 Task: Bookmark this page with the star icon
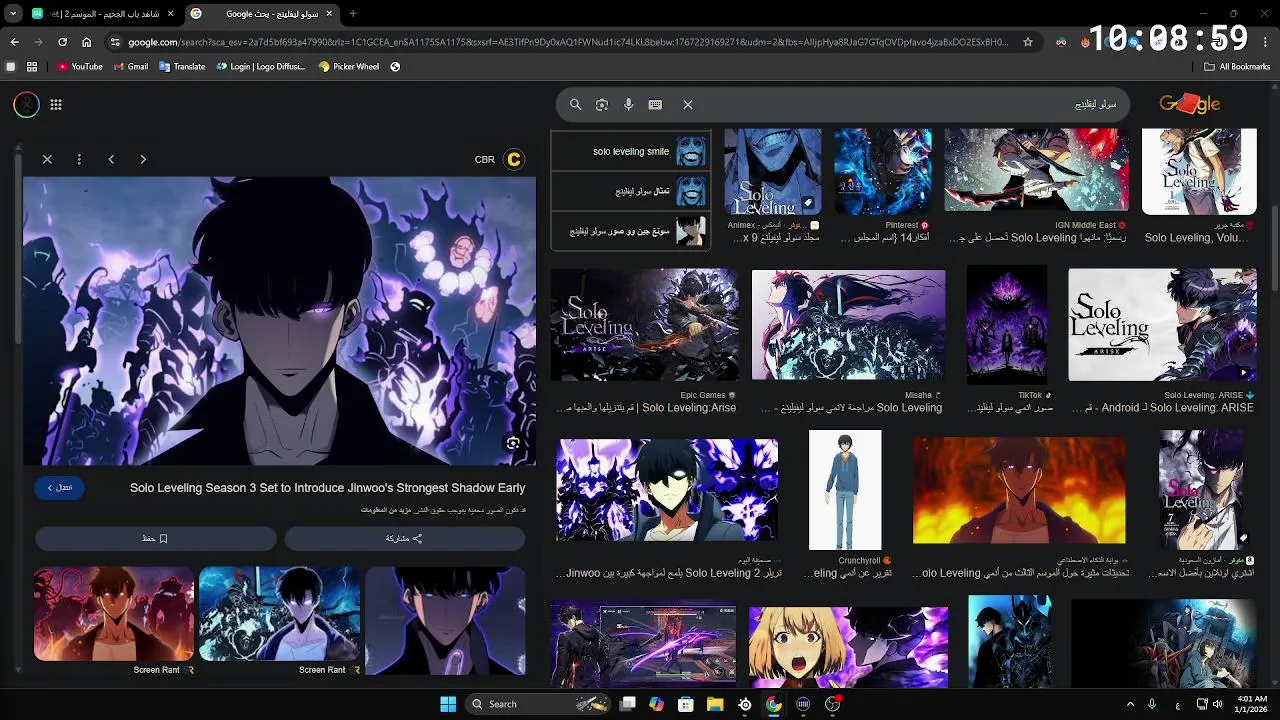(x=1027, y=42)
